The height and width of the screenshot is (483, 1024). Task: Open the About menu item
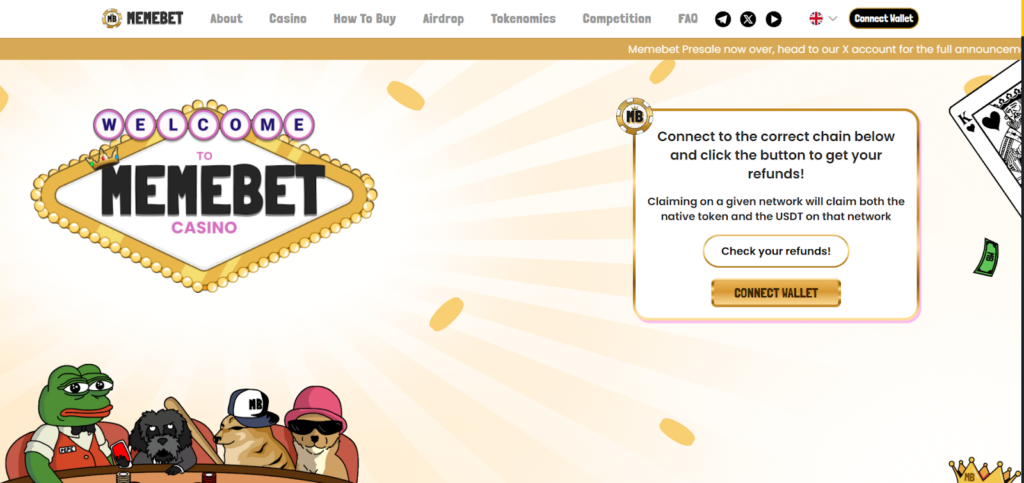(x=226, y=19)
